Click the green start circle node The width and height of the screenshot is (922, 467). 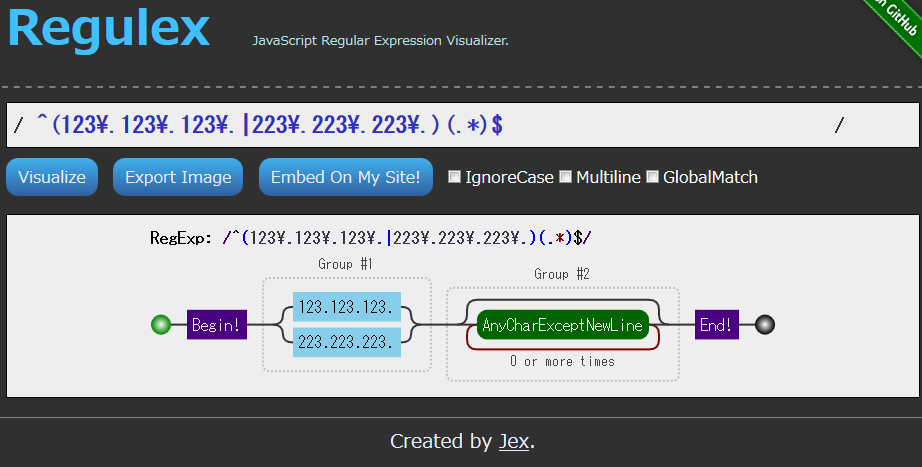[x=161, y=325]
